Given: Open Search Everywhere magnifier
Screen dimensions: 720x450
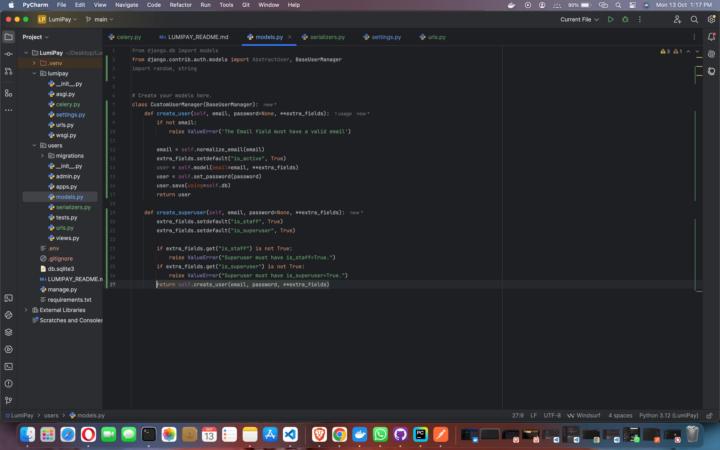Looking at the screenshot, I should 694,19.
